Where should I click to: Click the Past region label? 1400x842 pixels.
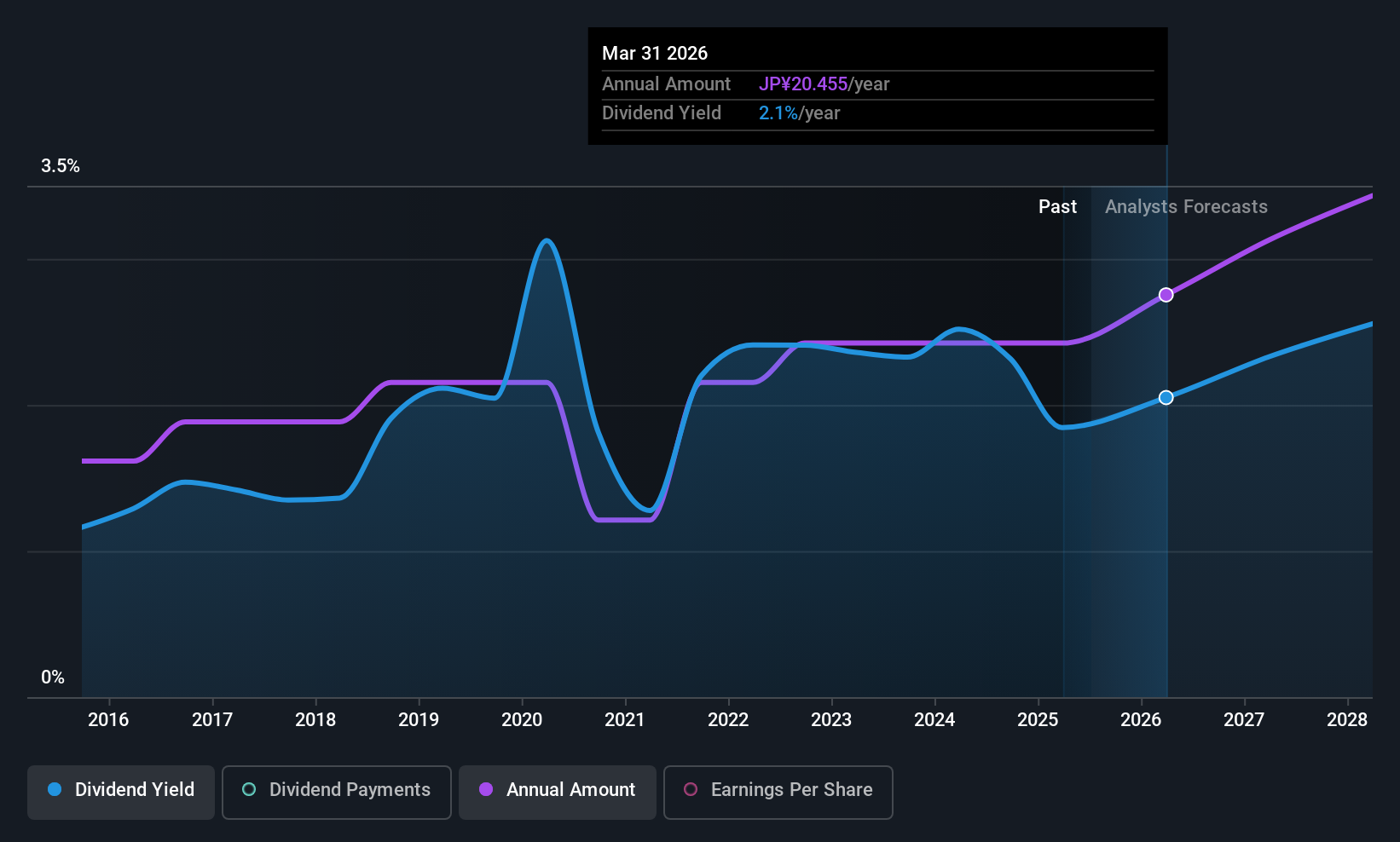[1057, 207]
